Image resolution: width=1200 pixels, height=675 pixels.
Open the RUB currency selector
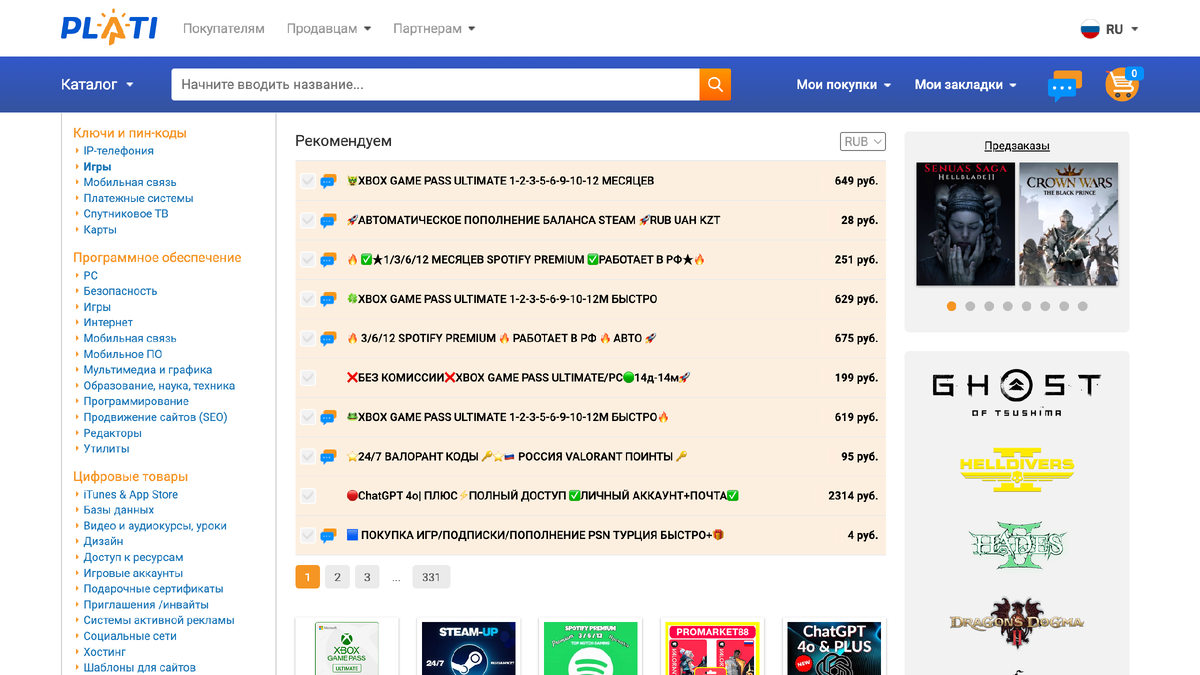click(x=863, y=142)
